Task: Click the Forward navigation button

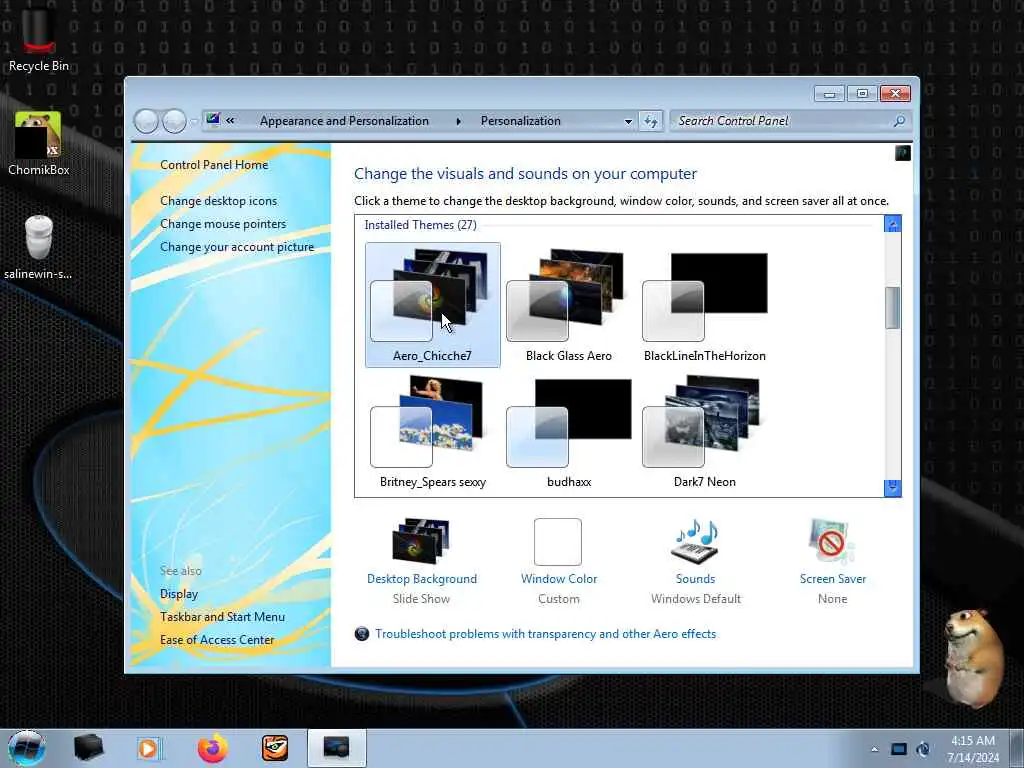Action: pyautogui.click(x=174, y=121)
